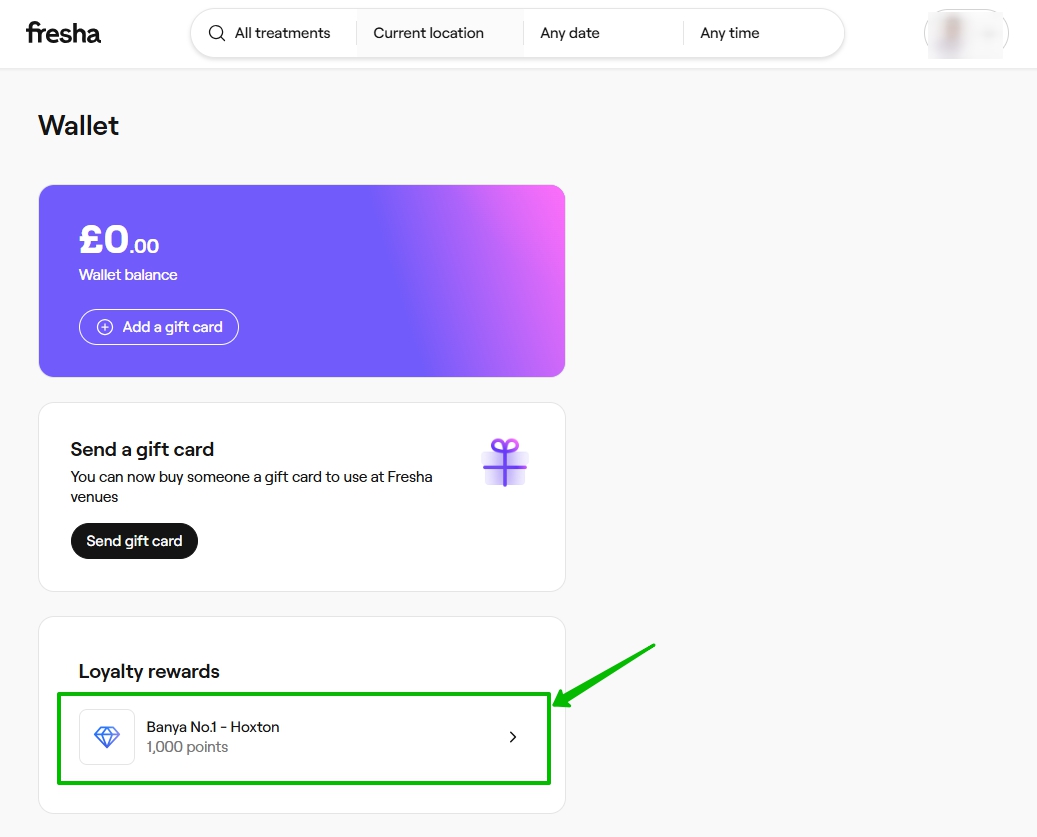The image size is (1037, 837).
Task: Click the £0.00 wallet balance amount
Action: tap(119, 240)
